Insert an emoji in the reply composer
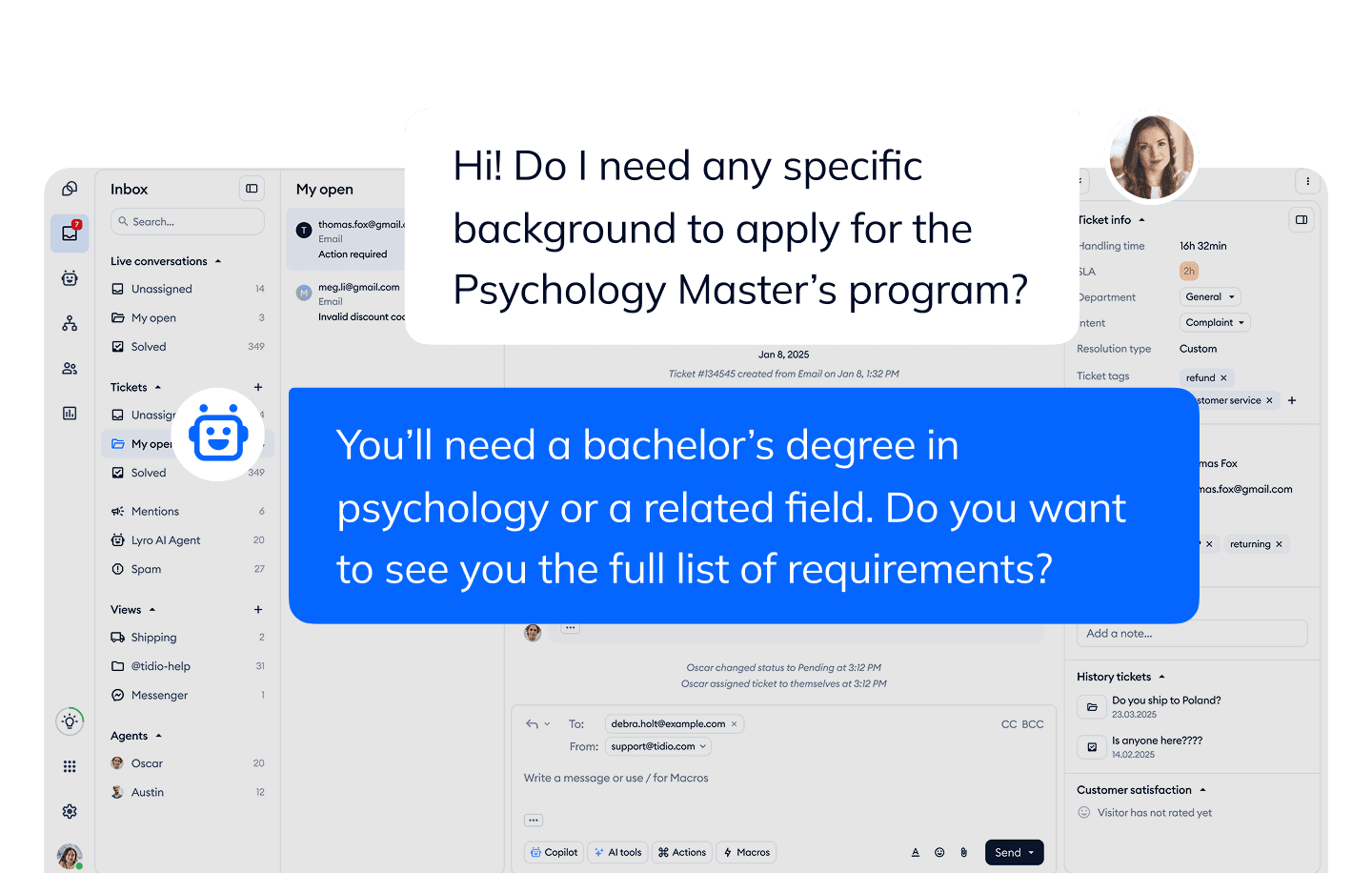The height and width of the screenshot is (873, 1372). 939,852
